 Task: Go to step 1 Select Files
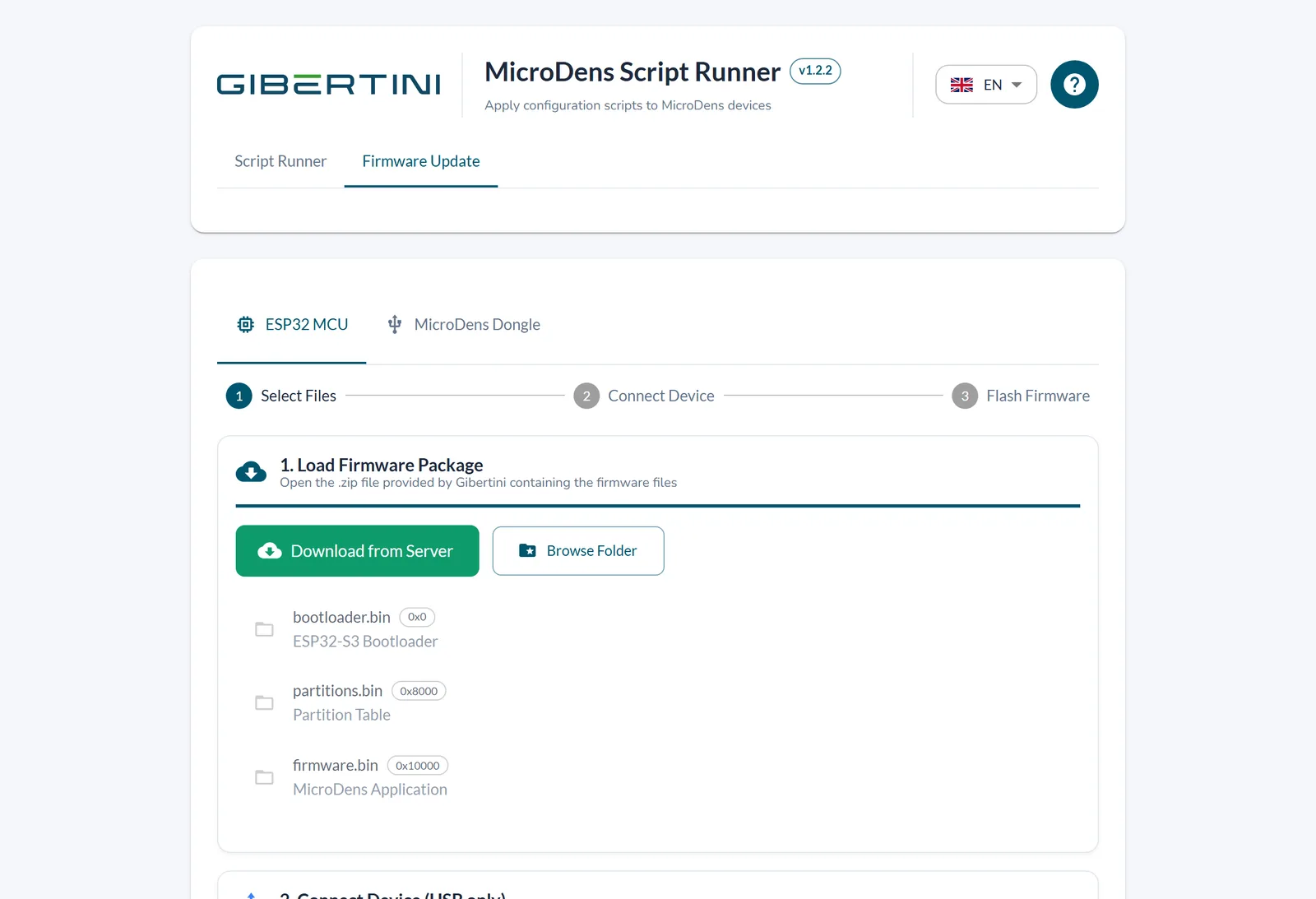pyautogui.click(x=281, y=396)
